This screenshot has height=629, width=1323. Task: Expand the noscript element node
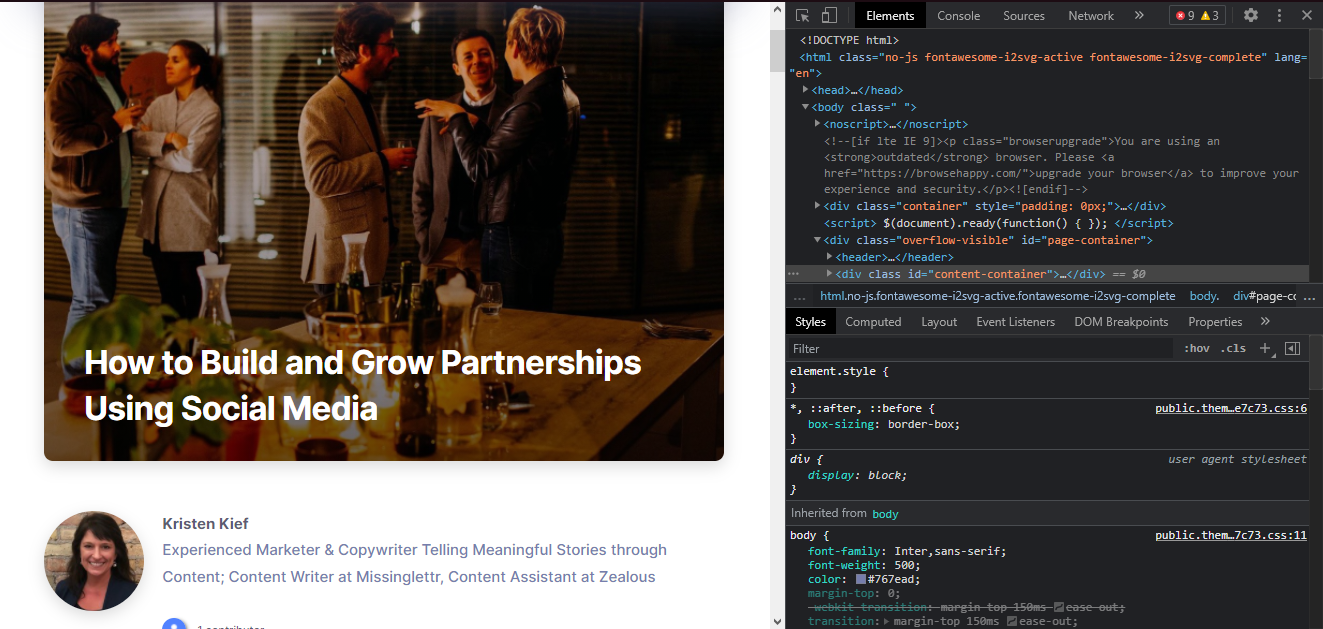click(818, 124)
